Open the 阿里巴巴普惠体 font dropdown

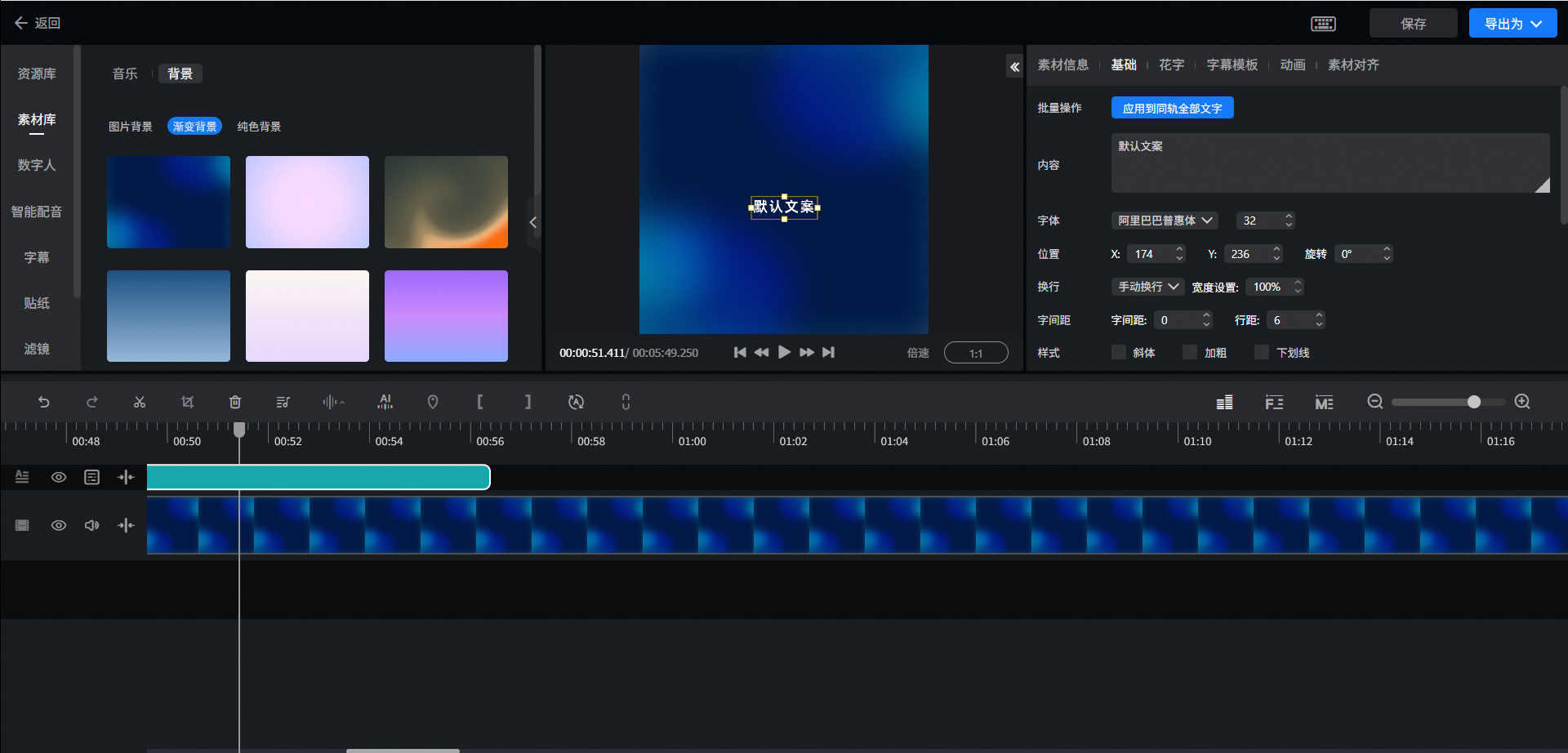coord(1165,221)
